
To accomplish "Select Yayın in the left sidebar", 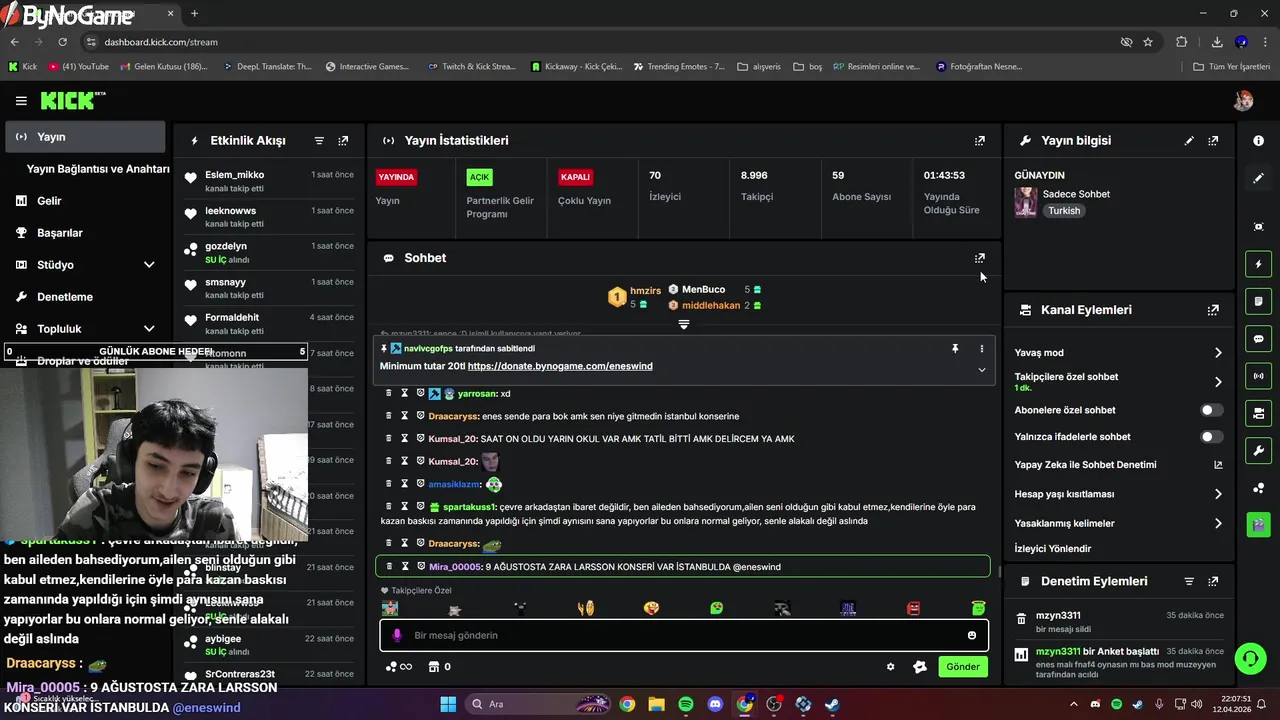I will pos(85,137).
